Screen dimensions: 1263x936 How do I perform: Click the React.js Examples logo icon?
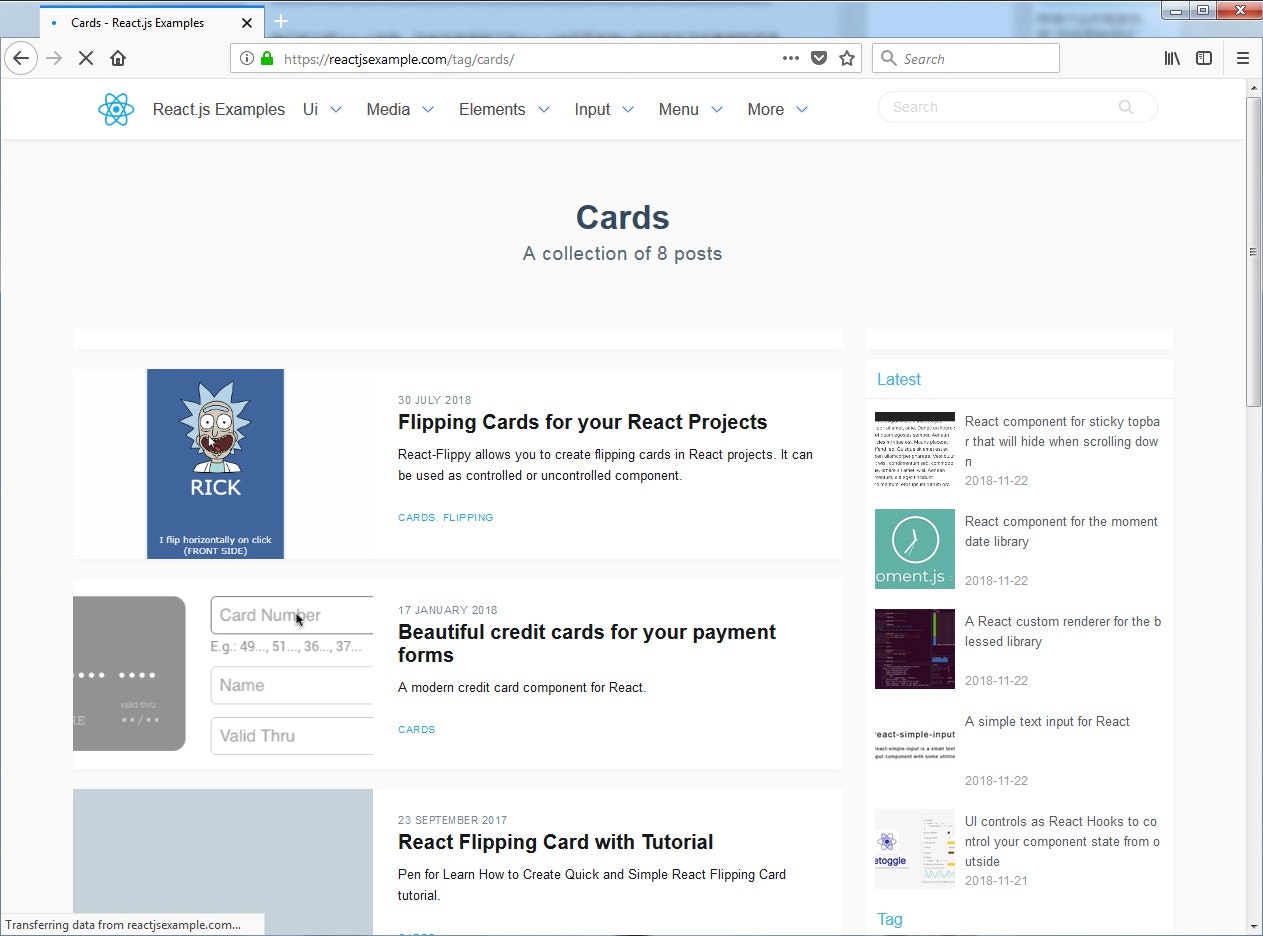click(116, 109)
